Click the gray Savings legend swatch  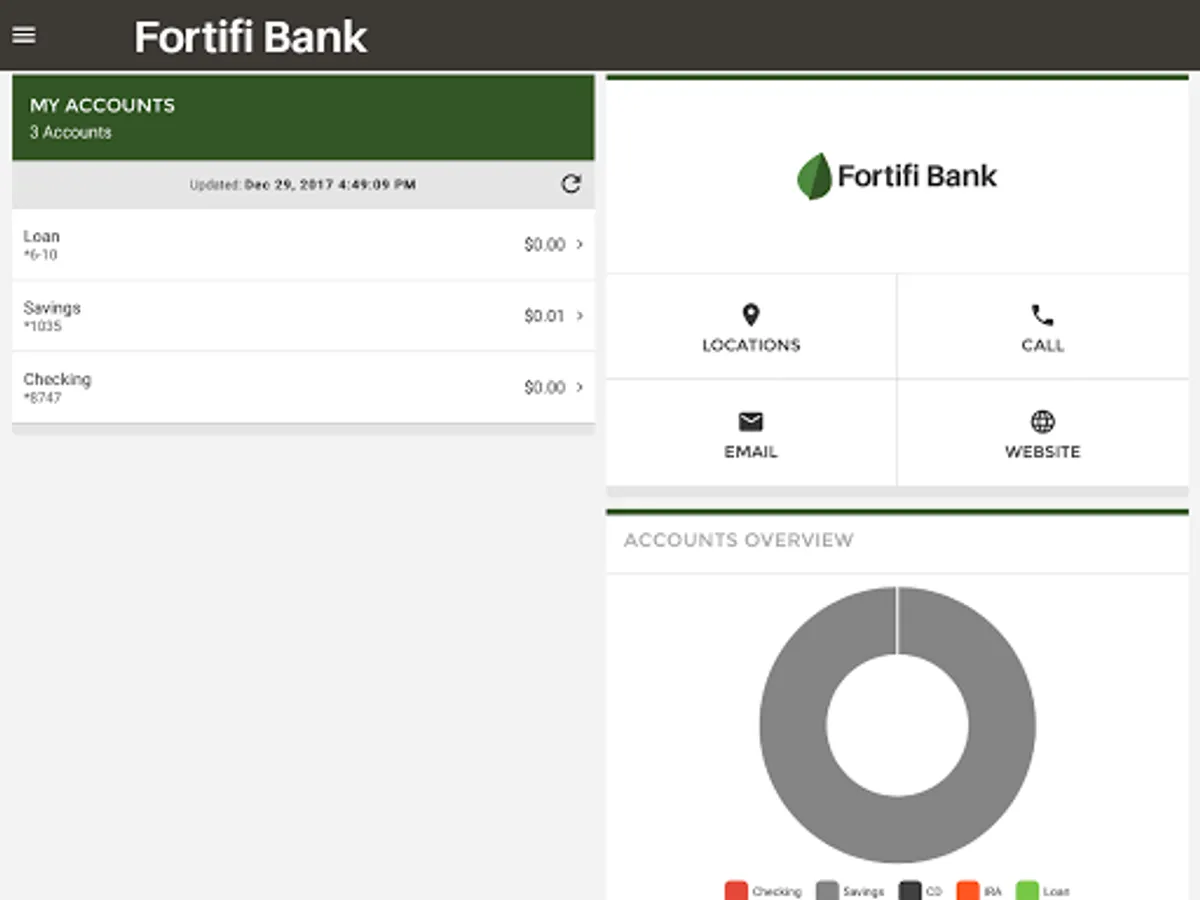pos(827,891)
